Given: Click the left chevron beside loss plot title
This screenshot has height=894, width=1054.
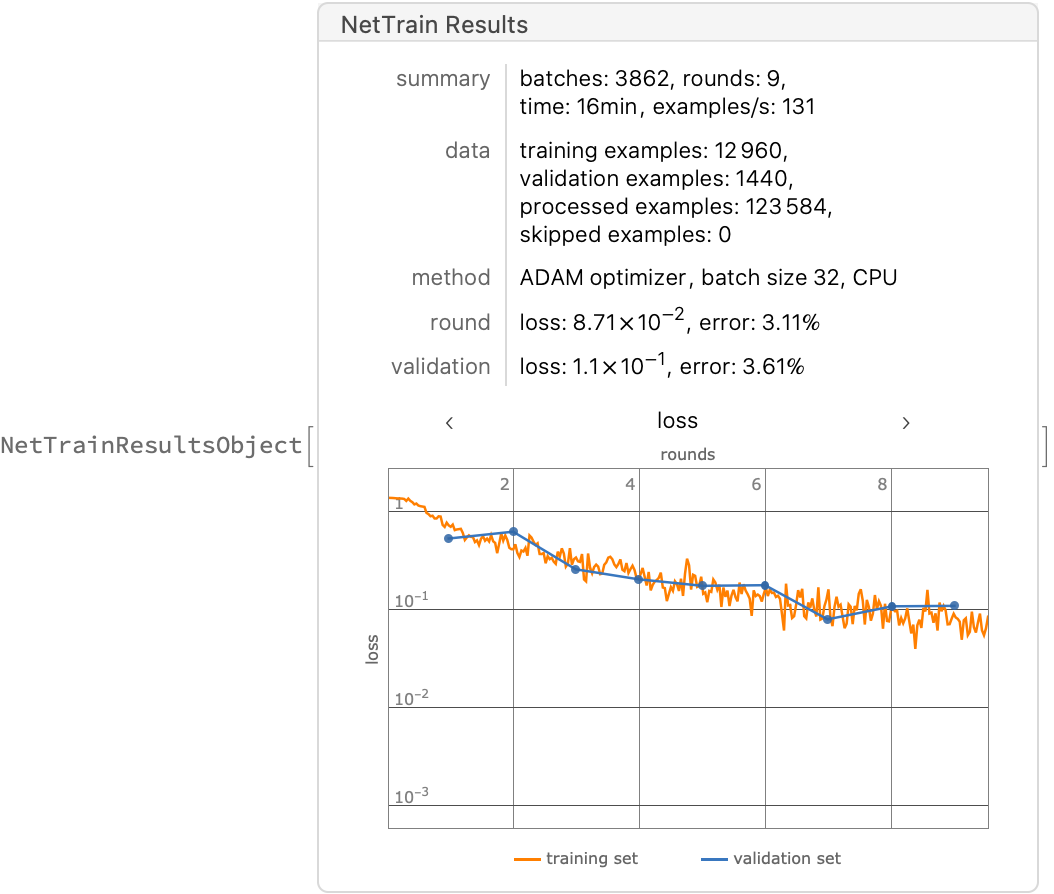Looking at the screenshot, I should click(450, 423).
